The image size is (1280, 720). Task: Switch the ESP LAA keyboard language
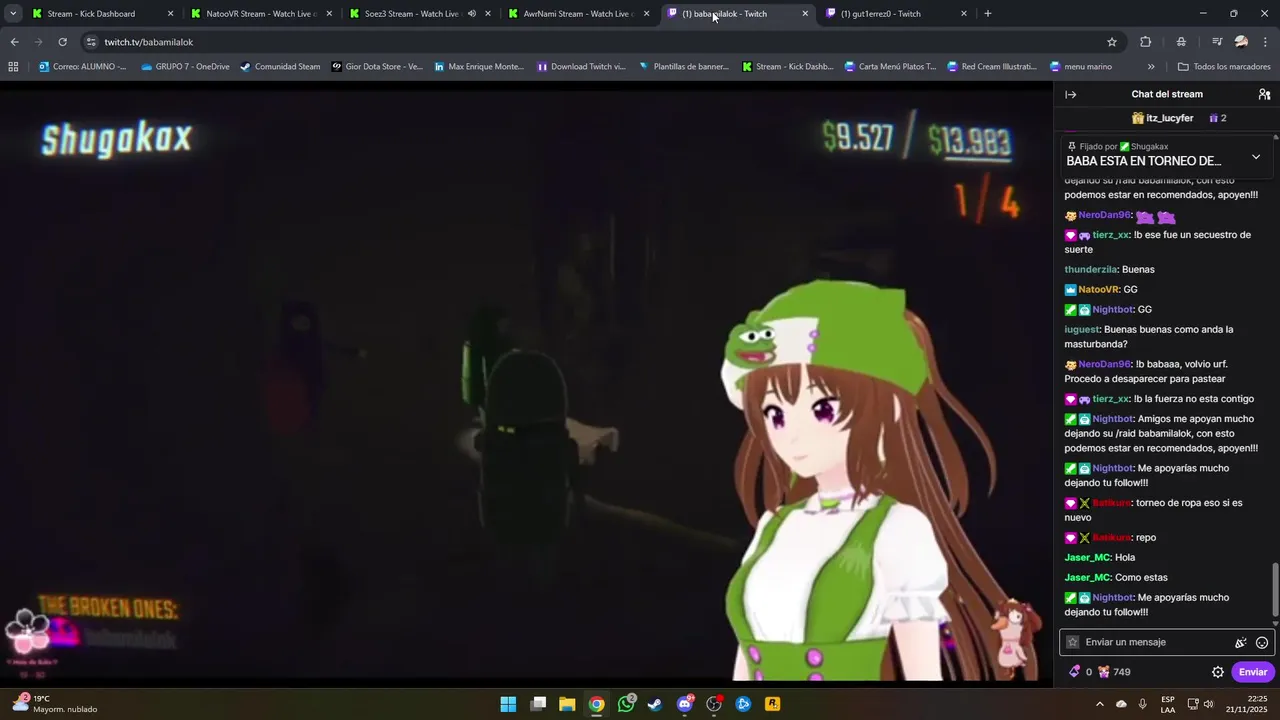coord(1168,704)
